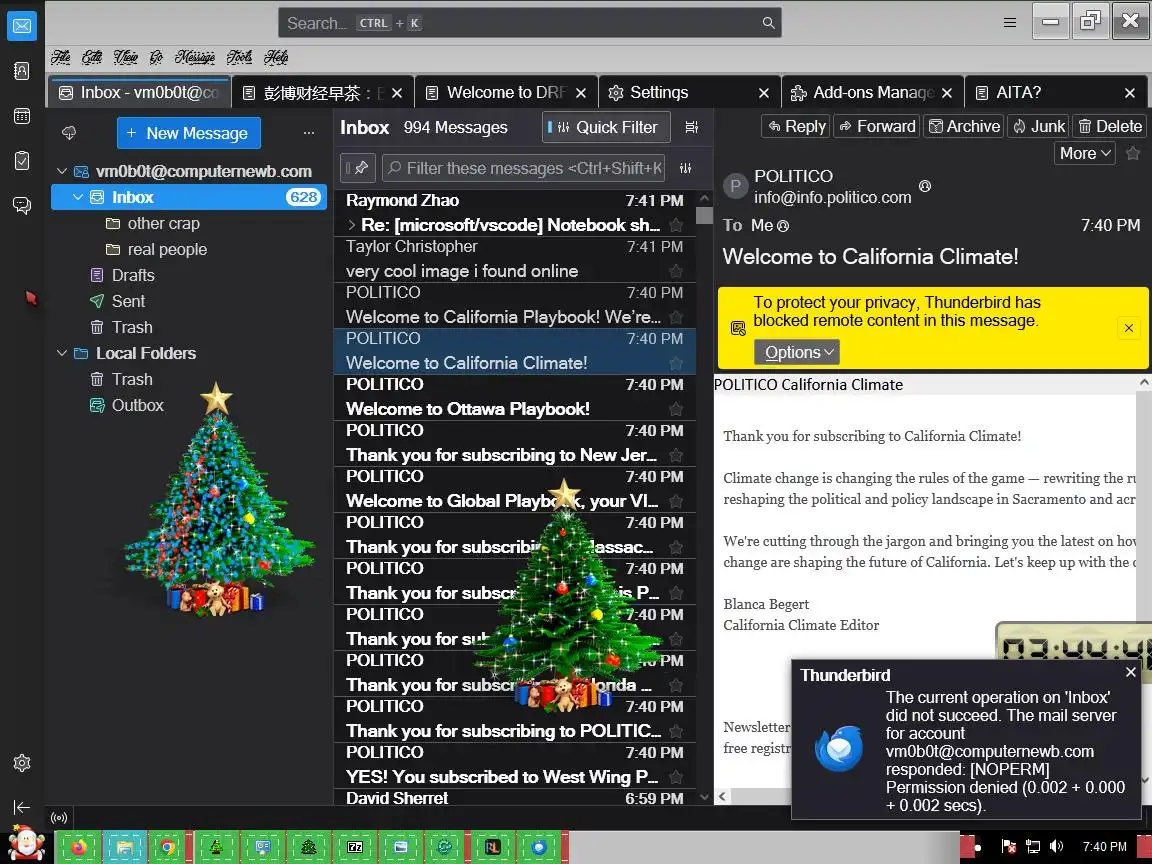
Task: Close the Add-ons Manager tab
Action: click(x=947, y=93)
